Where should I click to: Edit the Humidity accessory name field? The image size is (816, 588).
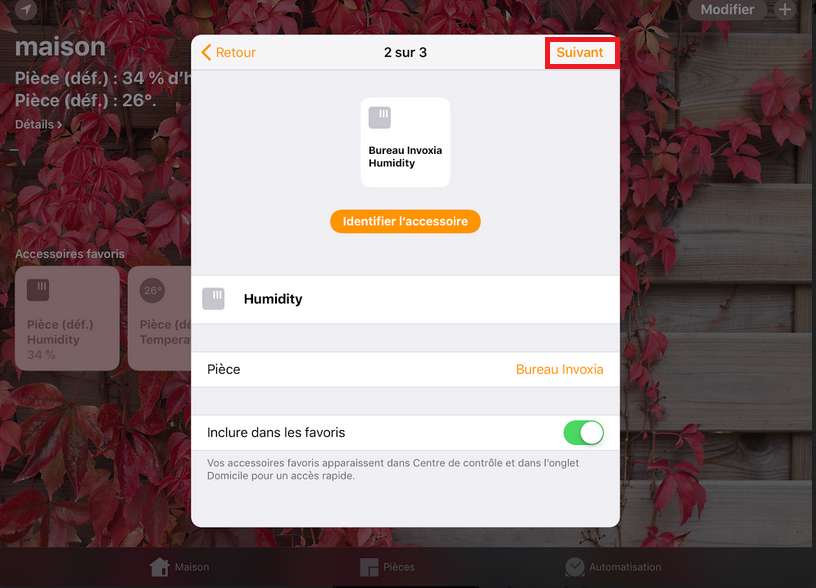pos(405,299)
